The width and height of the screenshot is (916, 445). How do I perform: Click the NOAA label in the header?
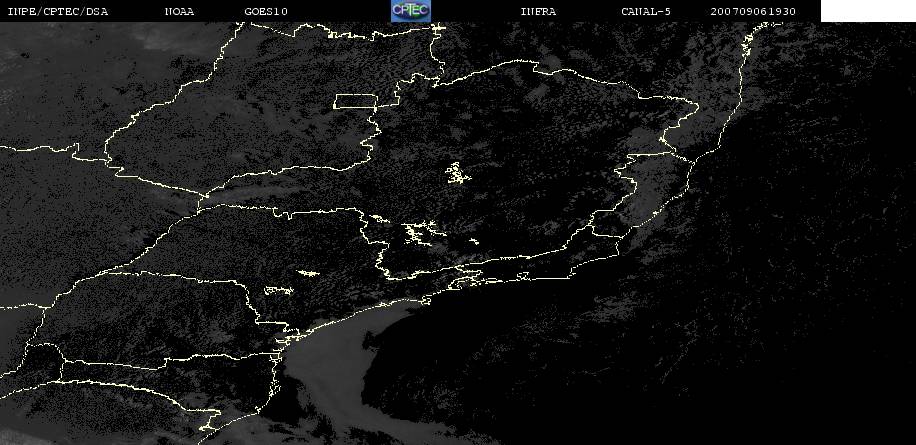point(179,11)
